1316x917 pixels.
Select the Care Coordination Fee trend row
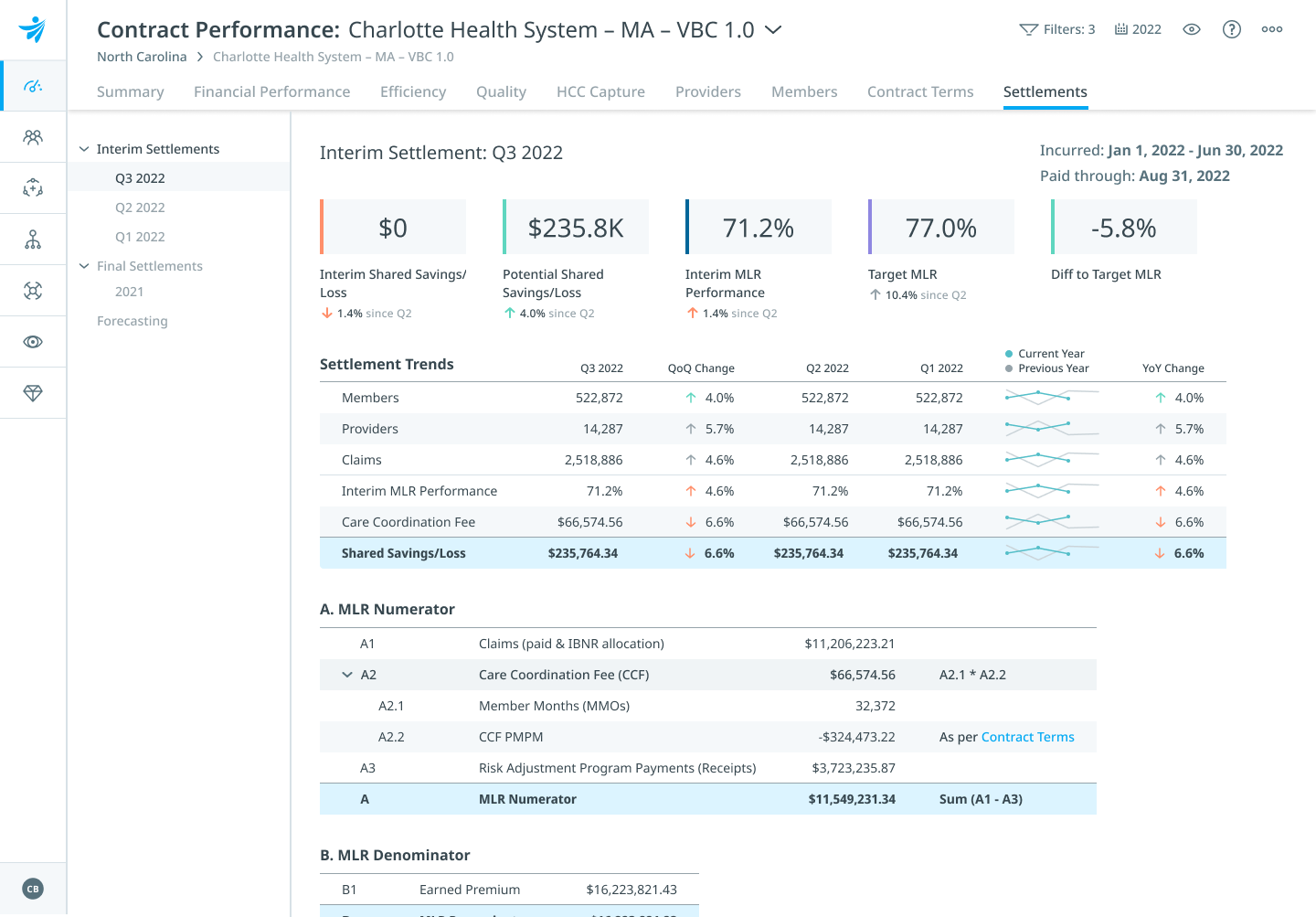[x=773, y=522]
